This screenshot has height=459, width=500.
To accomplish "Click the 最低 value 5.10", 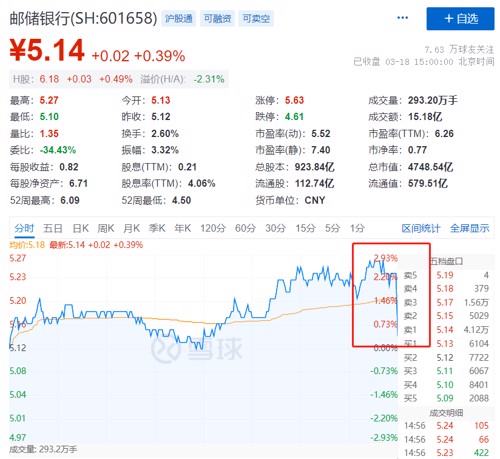I will (49, 117).
